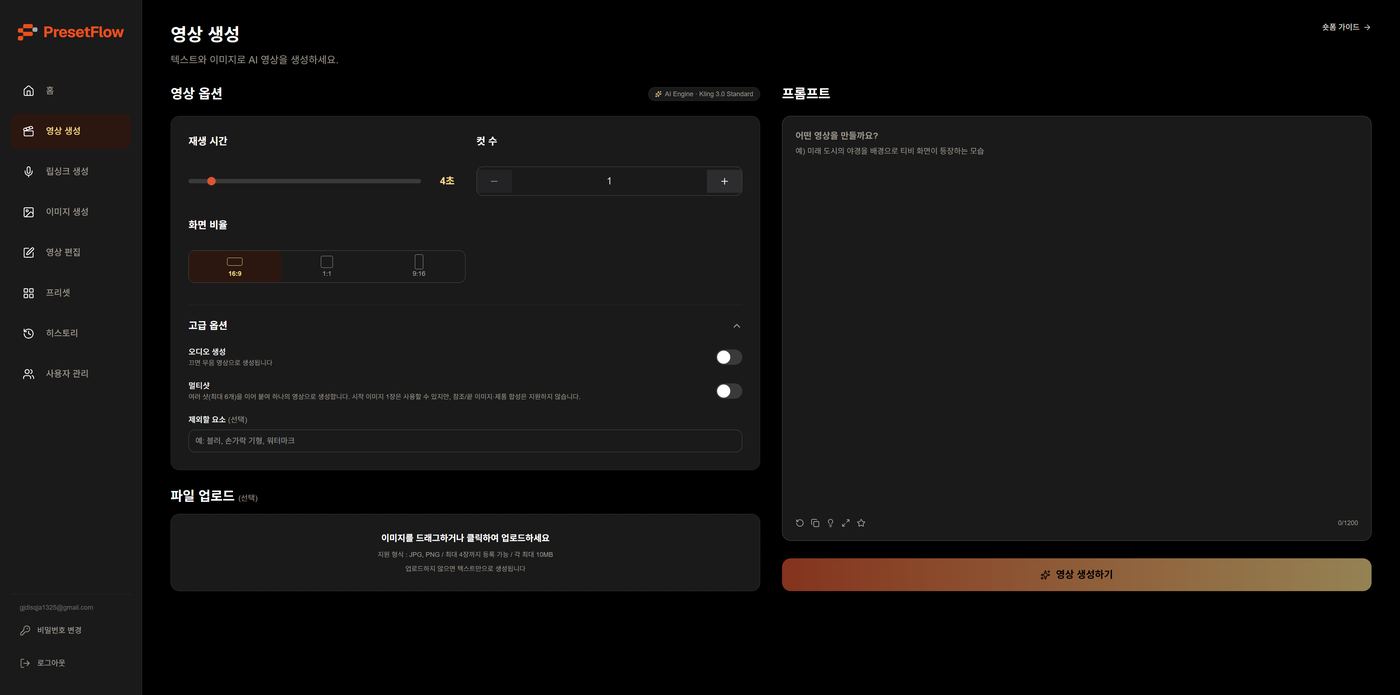Screen dimensions: 1400x695
Task: Click the copy icon under the prompt
Action: pos(815,523)
